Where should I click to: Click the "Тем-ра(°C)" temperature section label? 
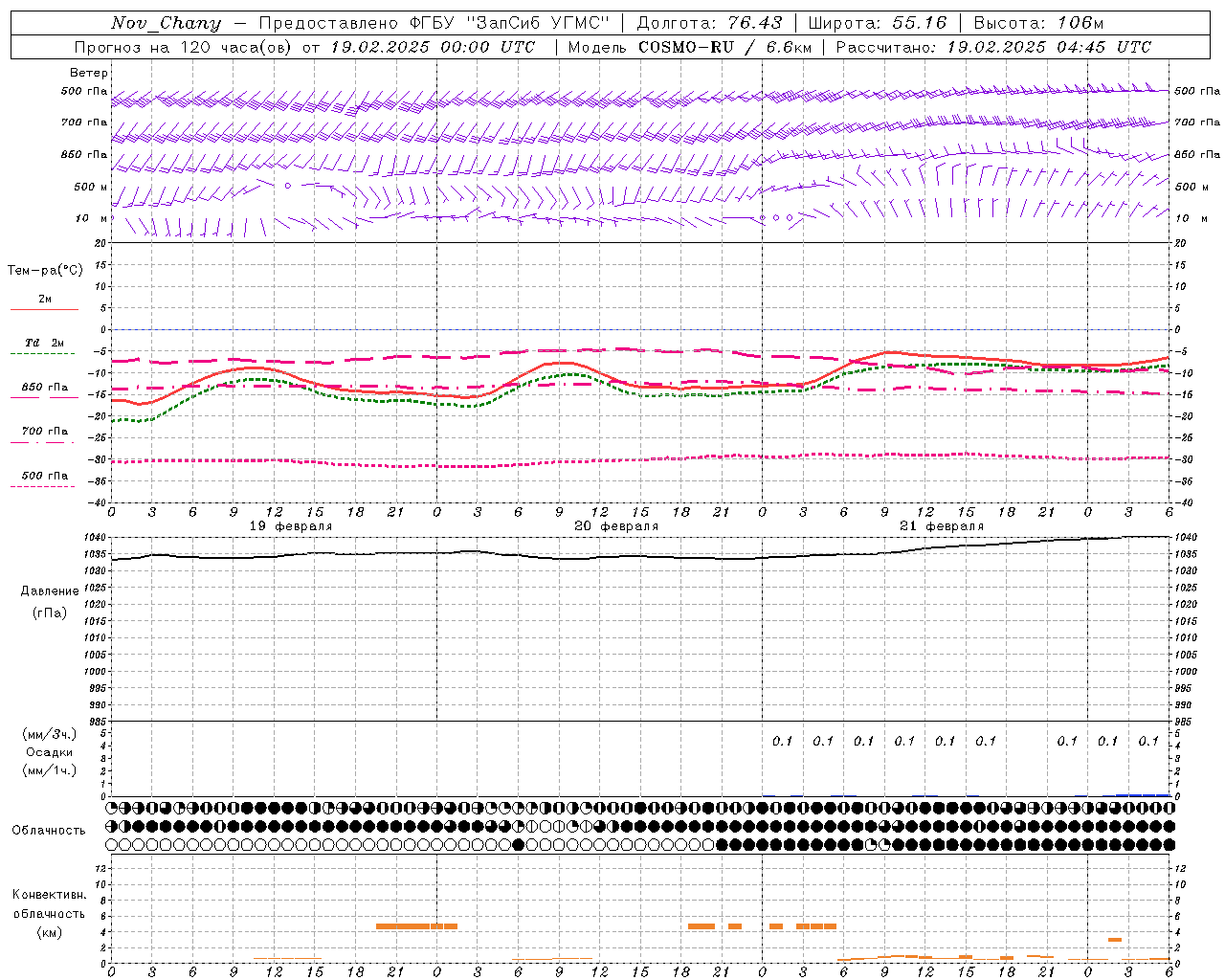coord(45,271)
